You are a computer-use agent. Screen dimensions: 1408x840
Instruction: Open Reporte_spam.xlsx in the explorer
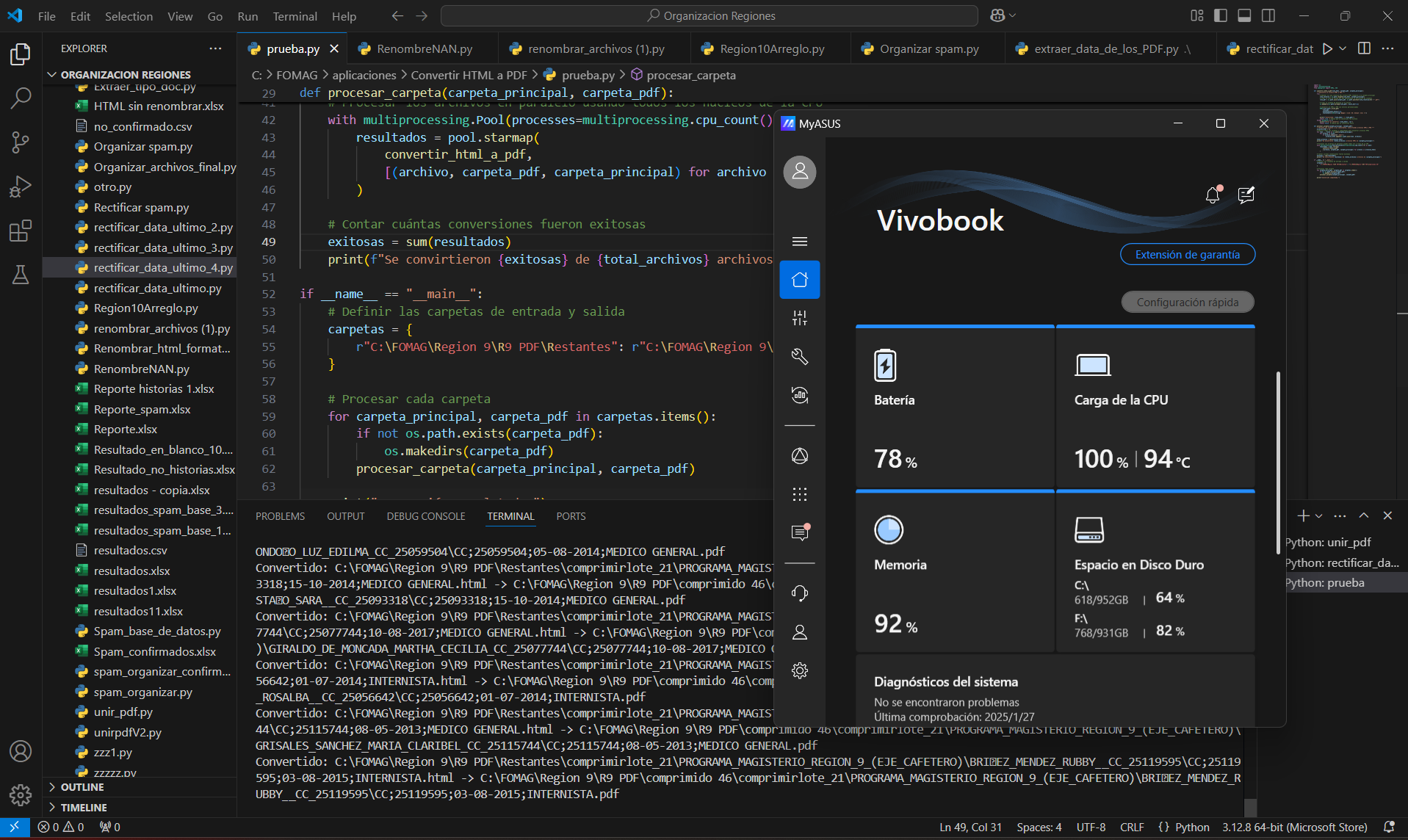coord(142,409)
